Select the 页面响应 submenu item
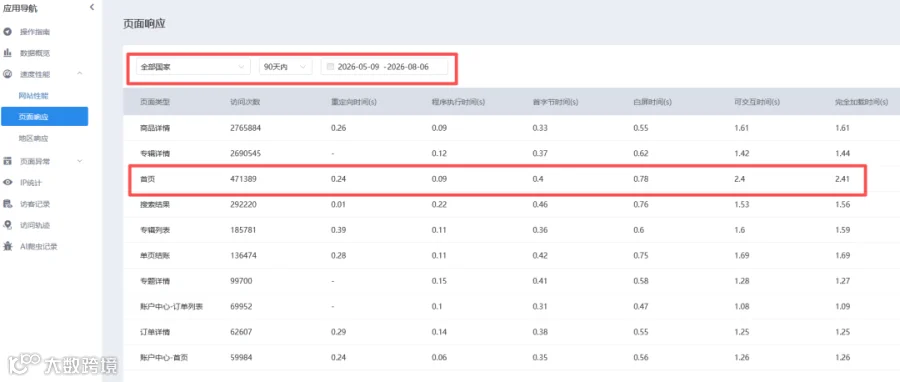 tap(45, 116)
